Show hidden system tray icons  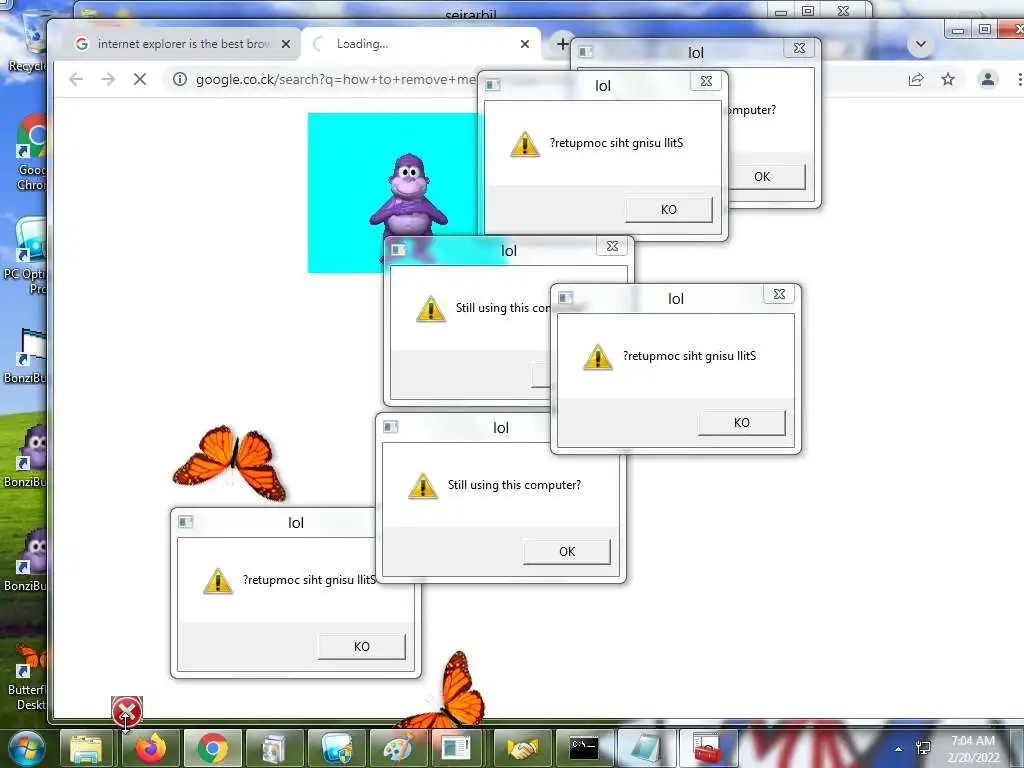[x=899, y=749]
